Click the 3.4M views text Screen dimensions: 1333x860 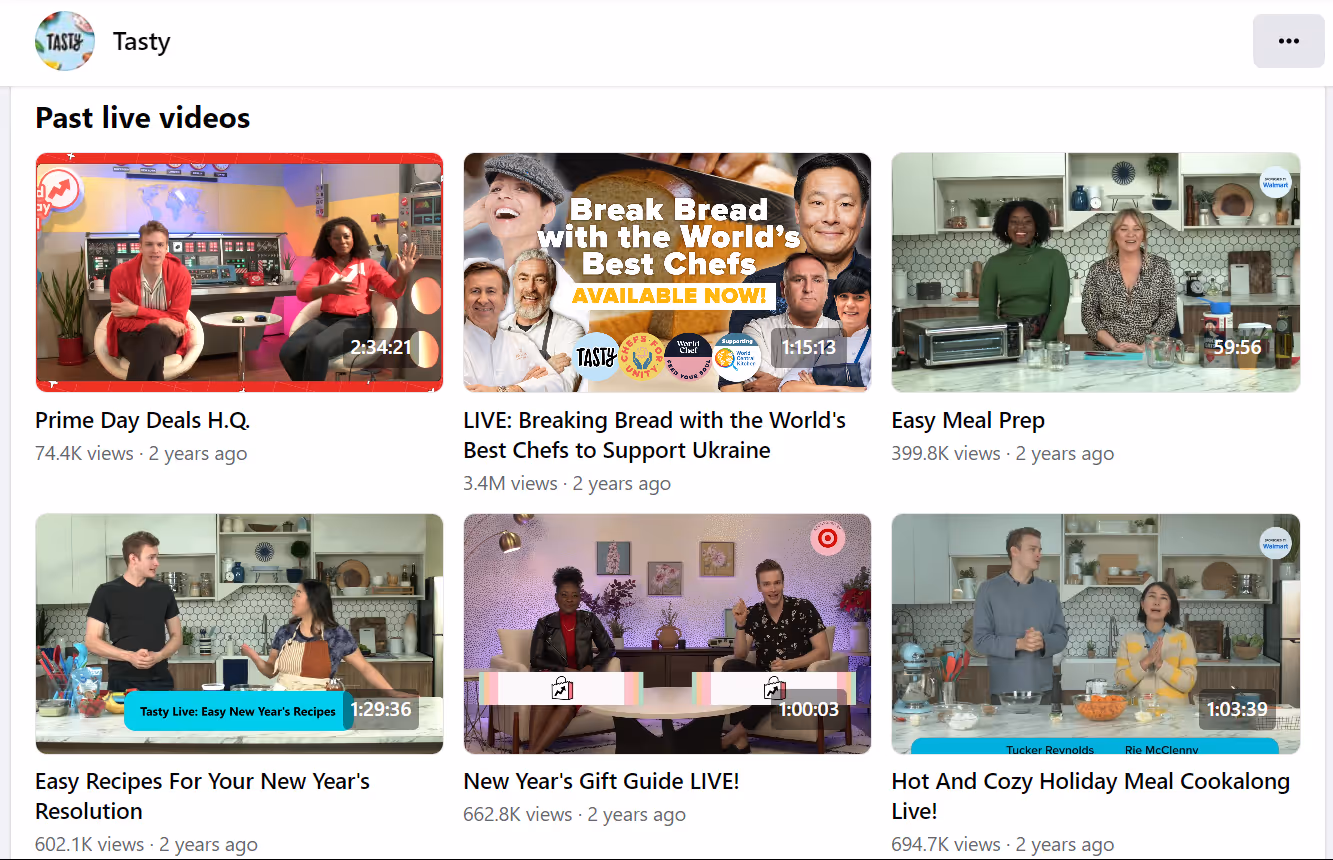[510, 483]
